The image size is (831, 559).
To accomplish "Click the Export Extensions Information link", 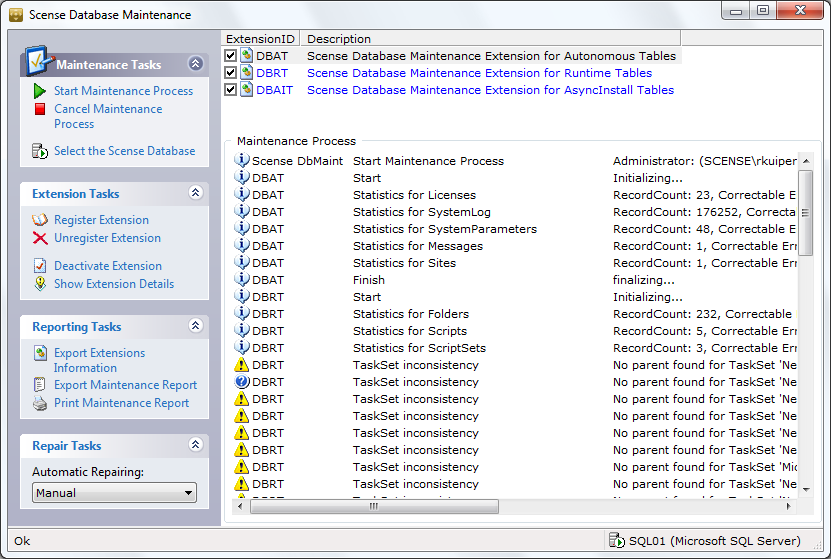I will click(x=100, y=360).
